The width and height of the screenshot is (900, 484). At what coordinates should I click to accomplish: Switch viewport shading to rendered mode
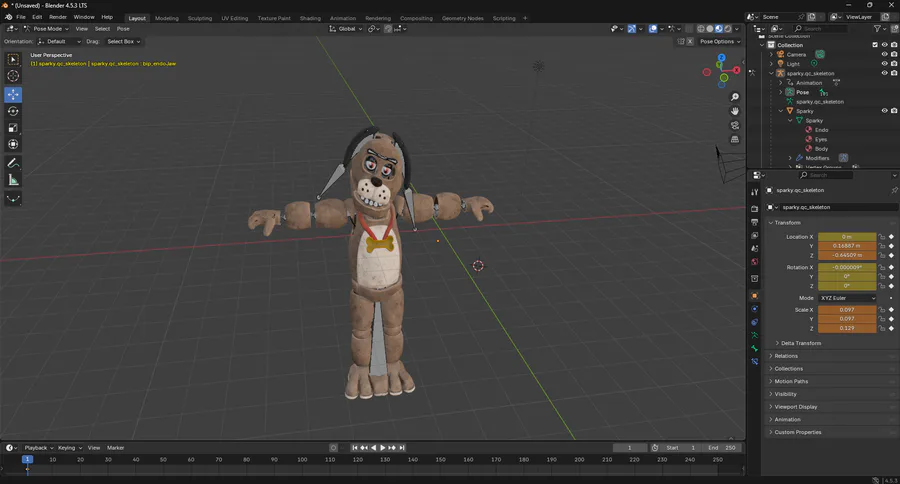(728, 29)
